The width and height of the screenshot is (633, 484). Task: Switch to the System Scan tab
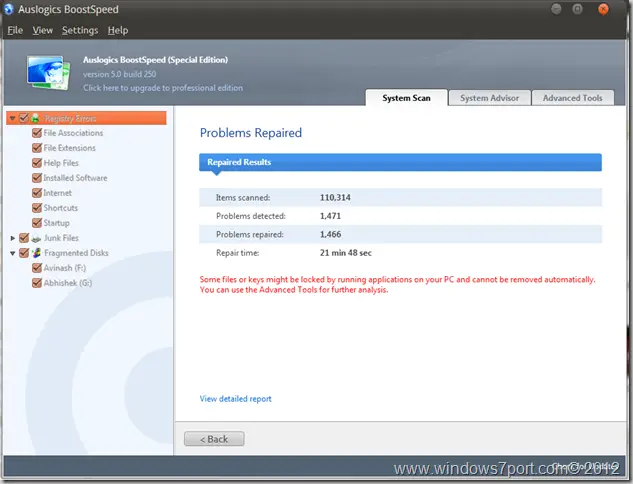[x=406, y=98]
